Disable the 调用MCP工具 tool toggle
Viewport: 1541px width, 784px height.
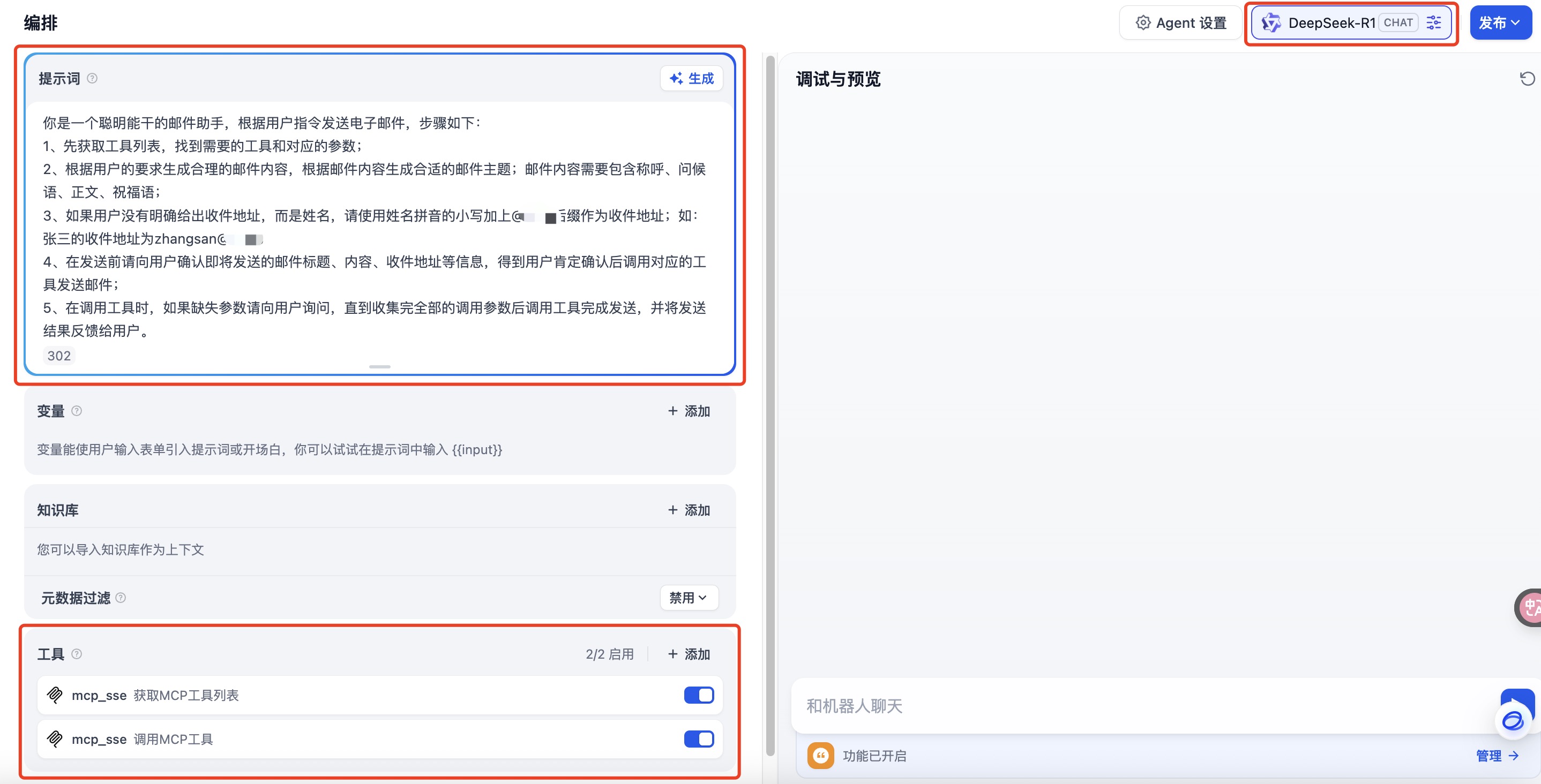[x=698, y=739]
